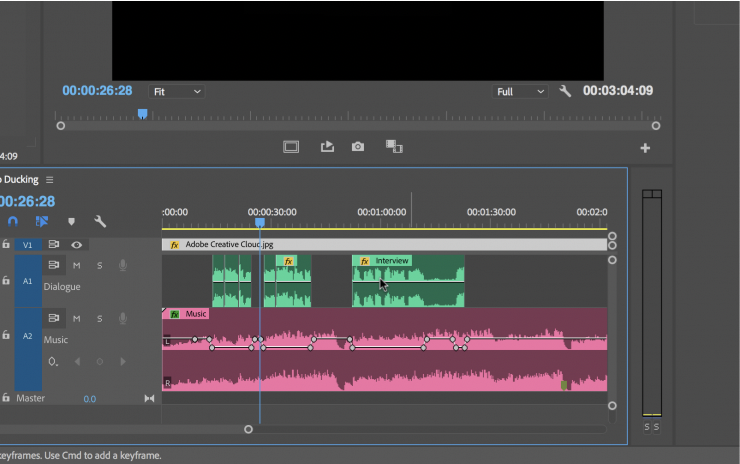The image size is (740, 464).
Task: Open the Ducking sequence panel menu
Action: pos(50,180)
